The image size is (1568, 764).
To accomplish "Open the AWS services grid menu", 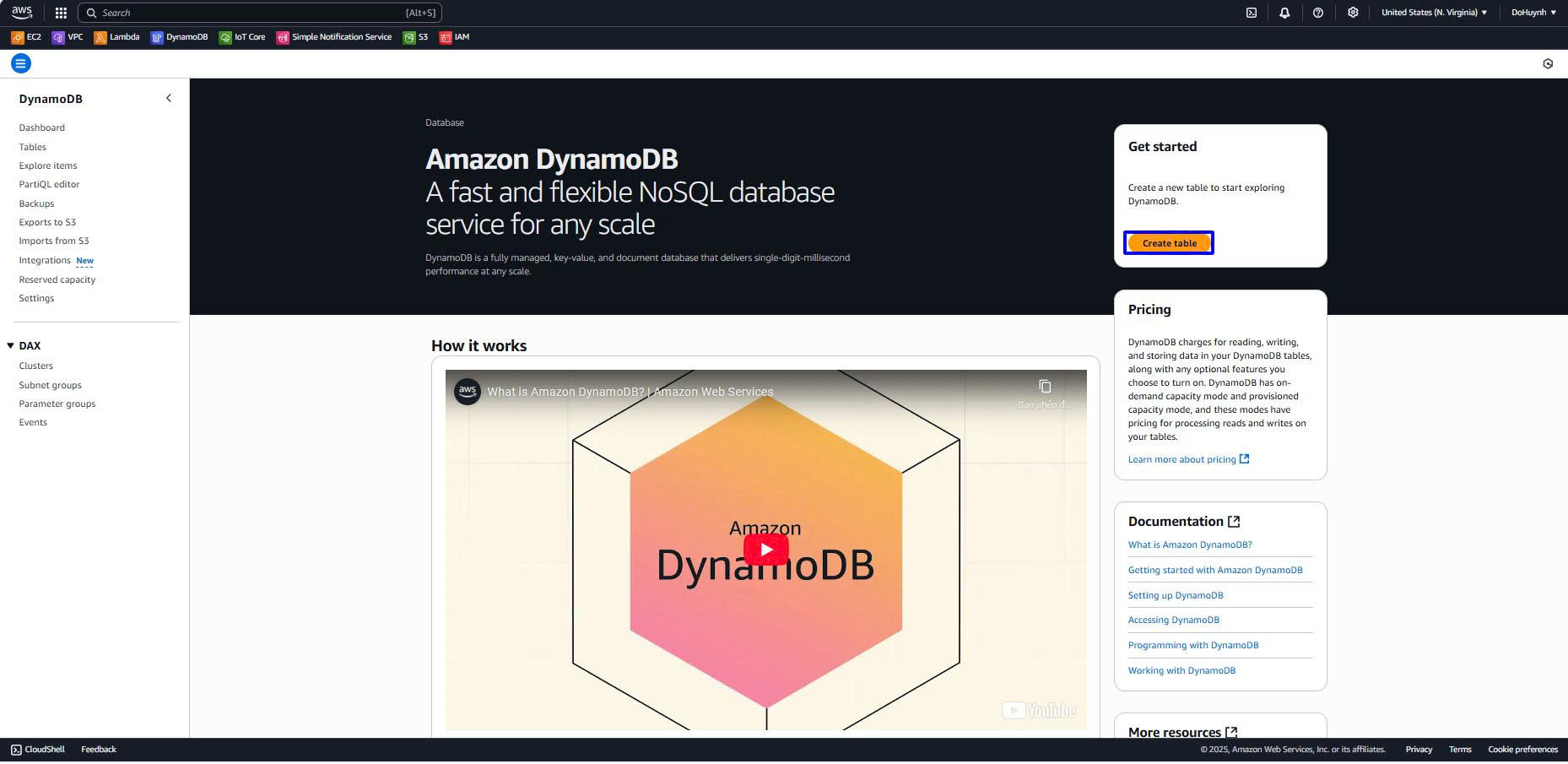I will (x=61, y=13).
